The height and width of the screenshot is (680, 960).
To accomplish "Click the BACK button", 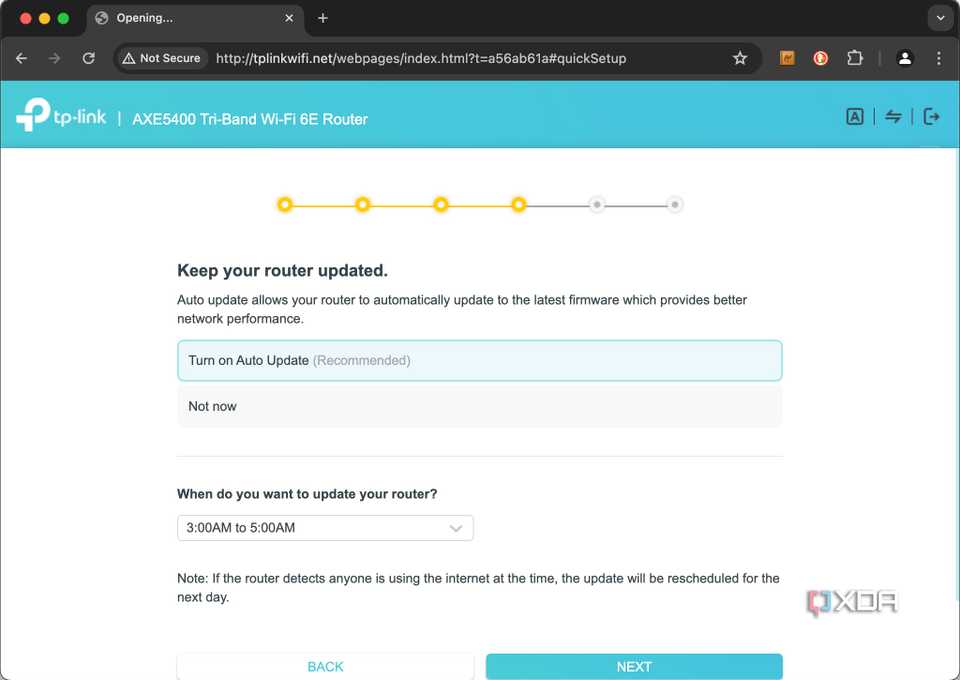I will tap(325, 667).
